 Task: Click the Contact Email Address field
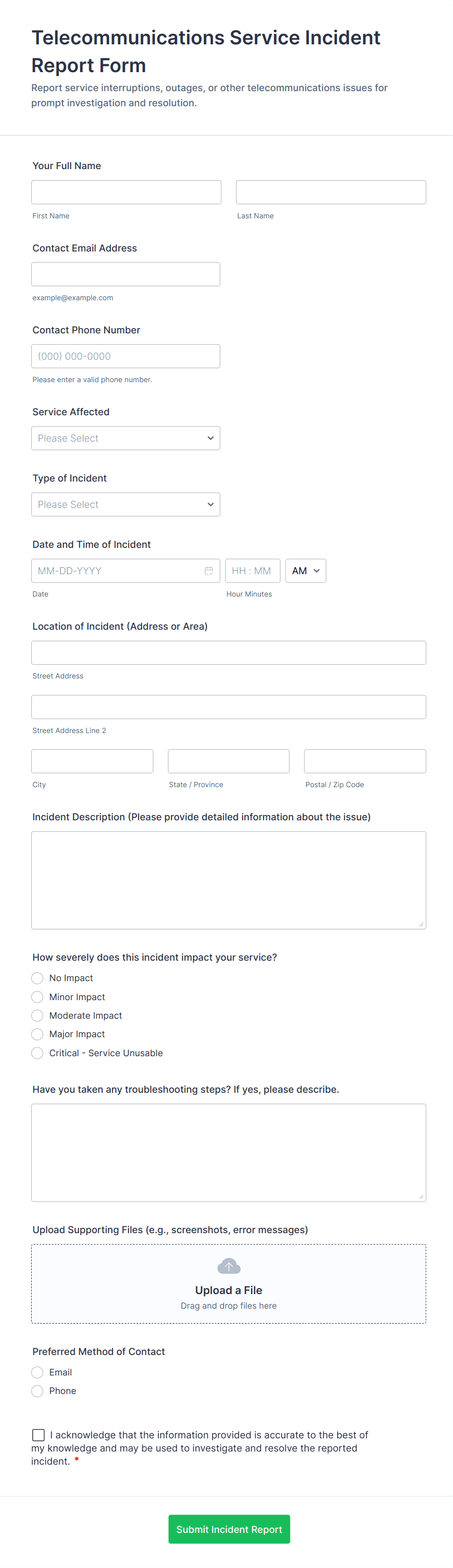(x=125, y=274)
